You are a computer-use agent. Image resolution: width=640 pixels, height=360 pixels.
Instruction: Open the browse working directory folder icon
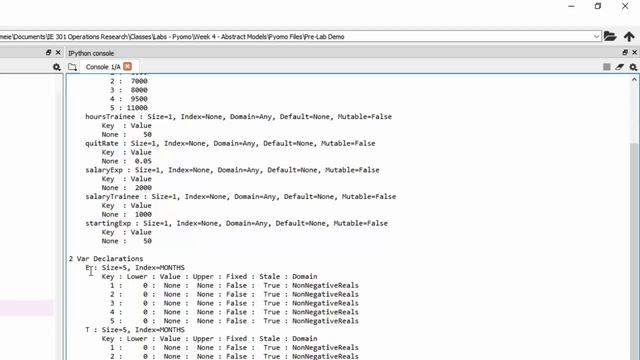click(x=610, y=36)
